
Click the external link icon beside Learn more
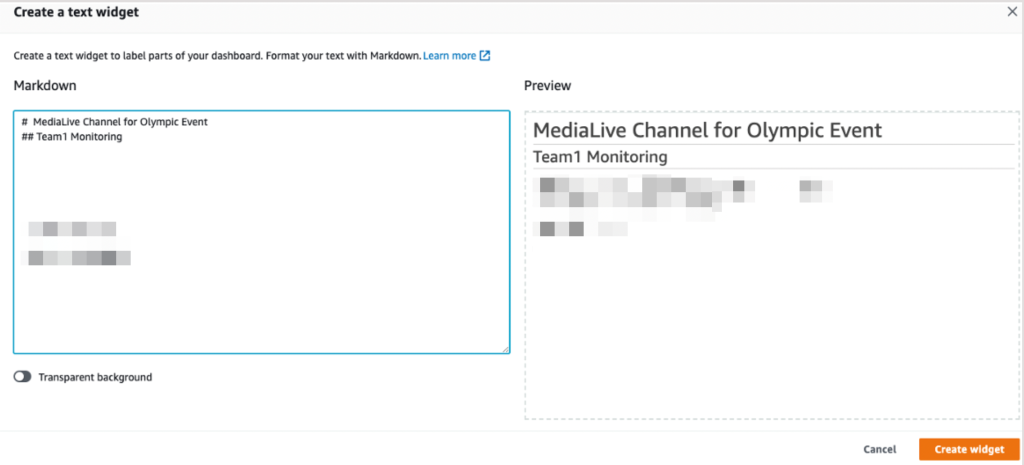coord(485,56)
